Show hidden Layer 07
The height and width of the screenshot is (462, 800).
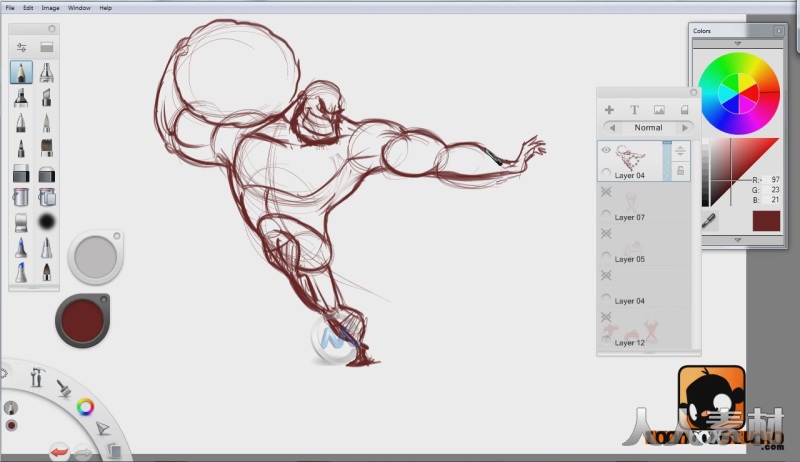606,192
